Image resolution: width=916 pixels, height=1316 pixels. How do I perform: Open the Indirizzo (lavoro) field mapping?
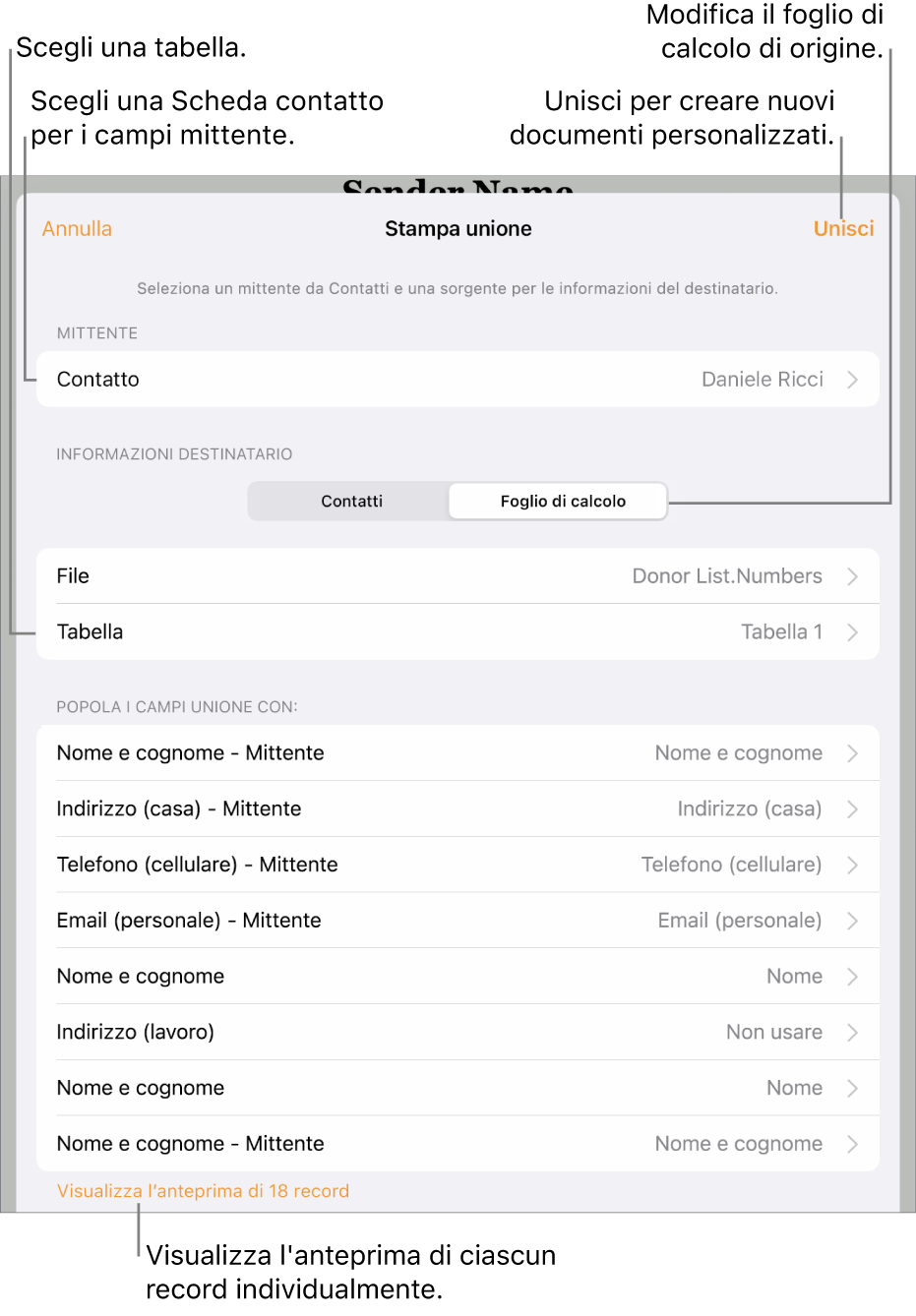(x=458, y=1032)
